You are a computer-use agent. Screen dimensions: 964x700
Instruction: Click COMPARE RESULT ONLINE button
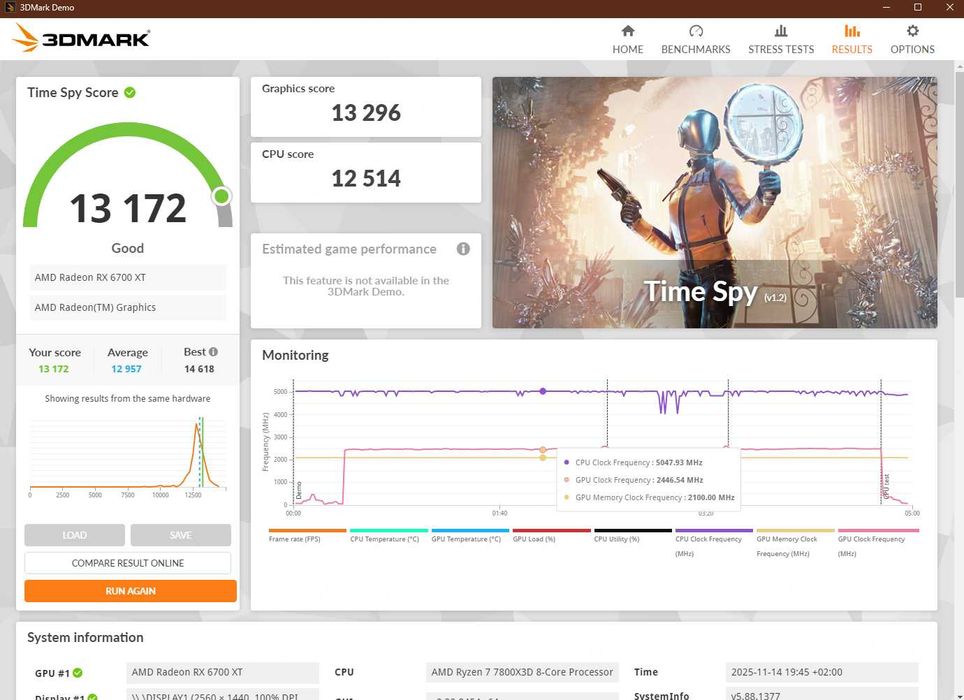coord(128,563)
